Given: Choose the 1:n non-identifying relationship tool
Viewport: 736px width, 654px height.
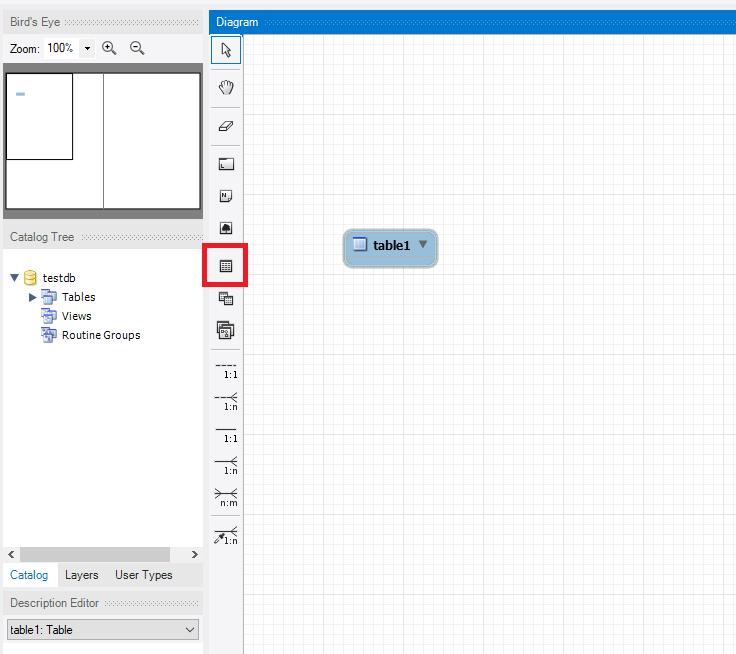Looking at the screenshot, I should [x=226, y=402].
